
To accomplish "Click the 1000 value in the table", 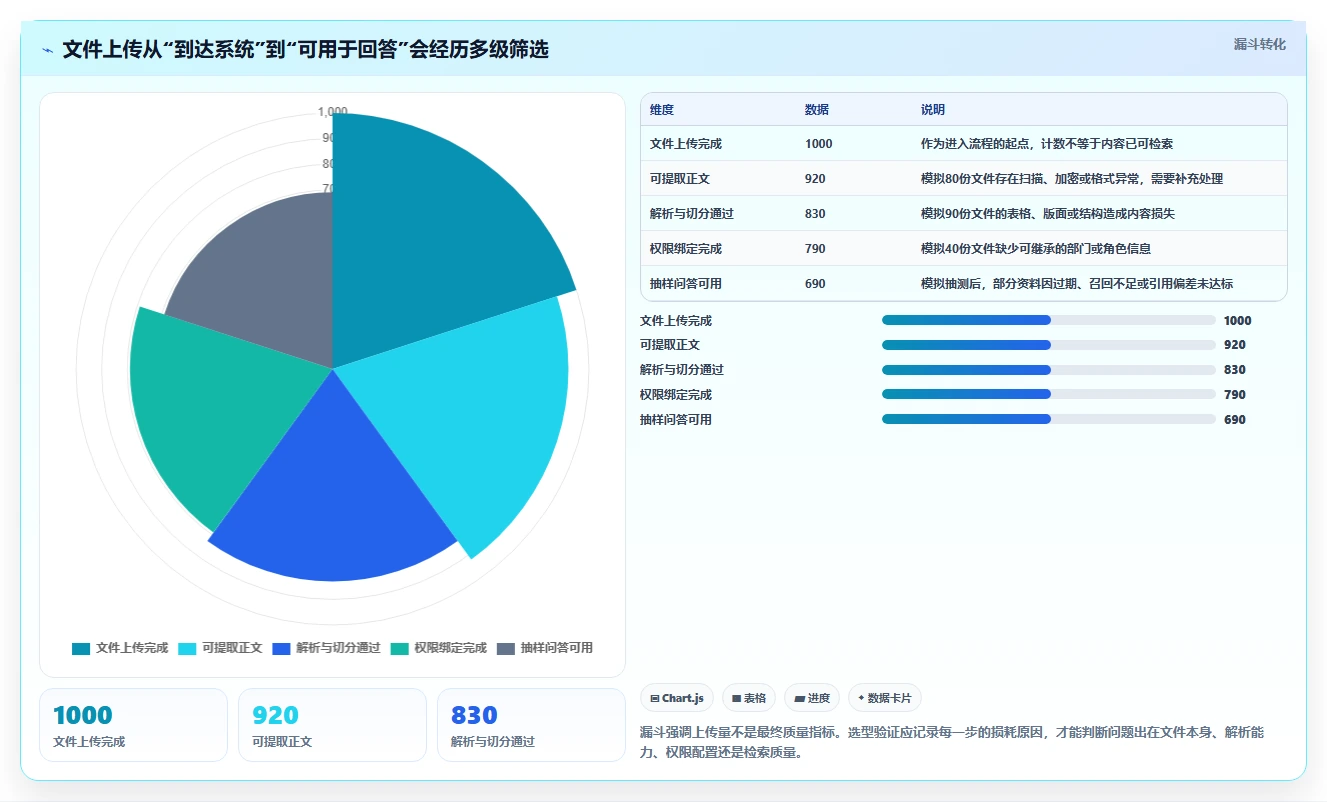I will click(x=818, y=144).
